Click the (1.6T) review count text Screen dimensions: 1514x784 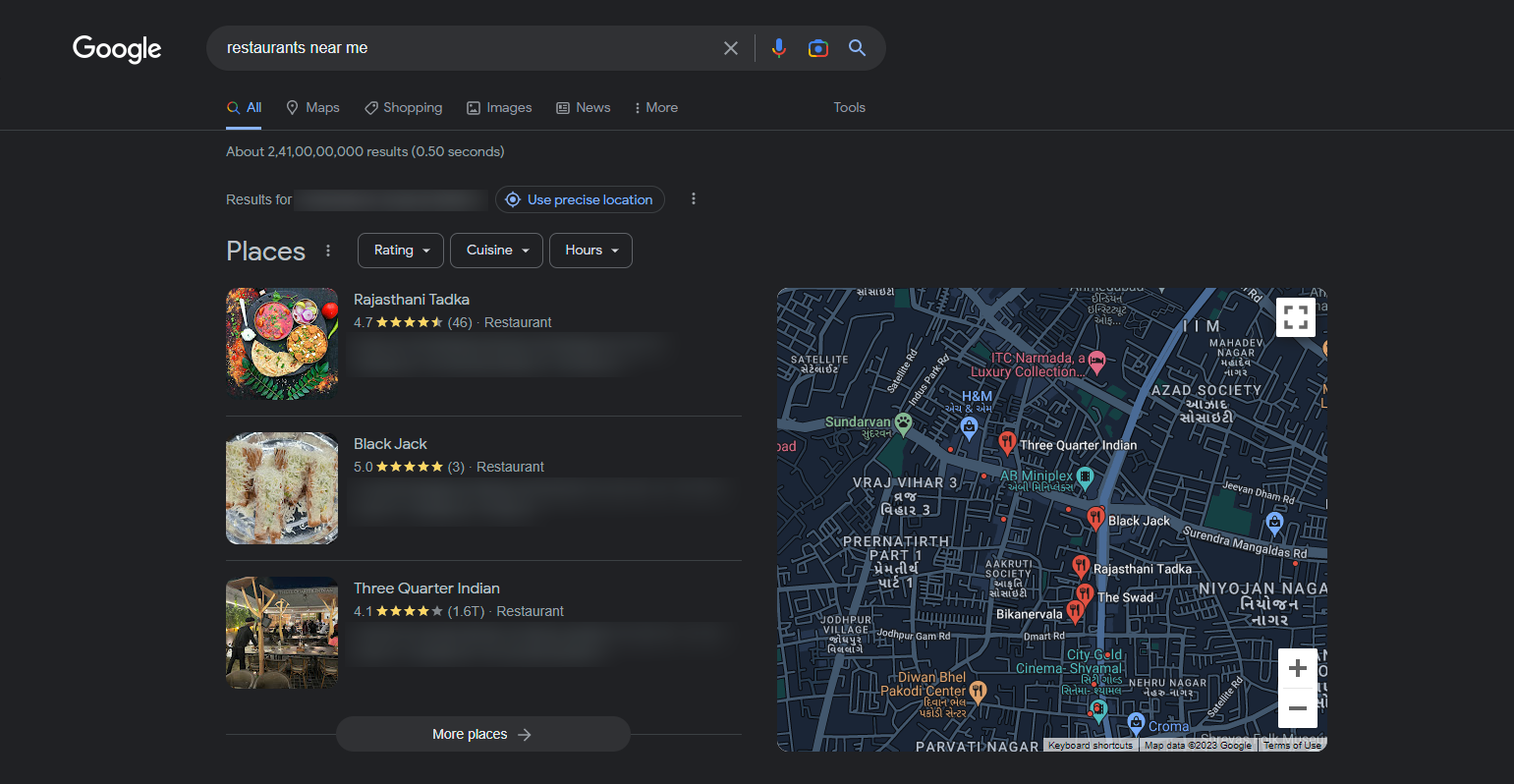467,611
